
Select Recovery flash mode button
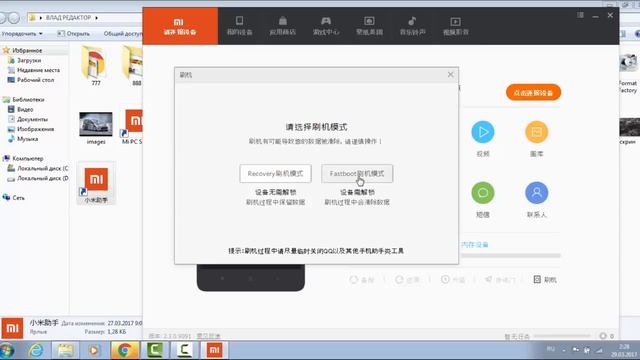click(276, 173)
